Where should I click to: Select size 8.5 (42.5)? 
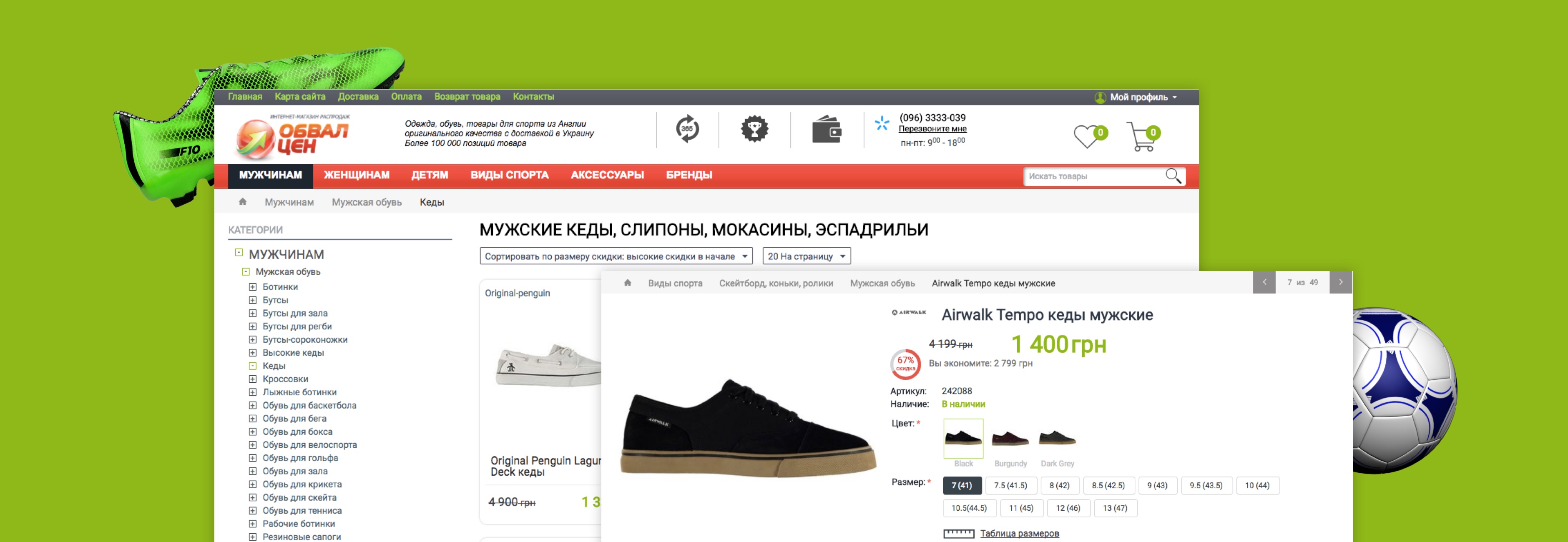point(1108,485)
